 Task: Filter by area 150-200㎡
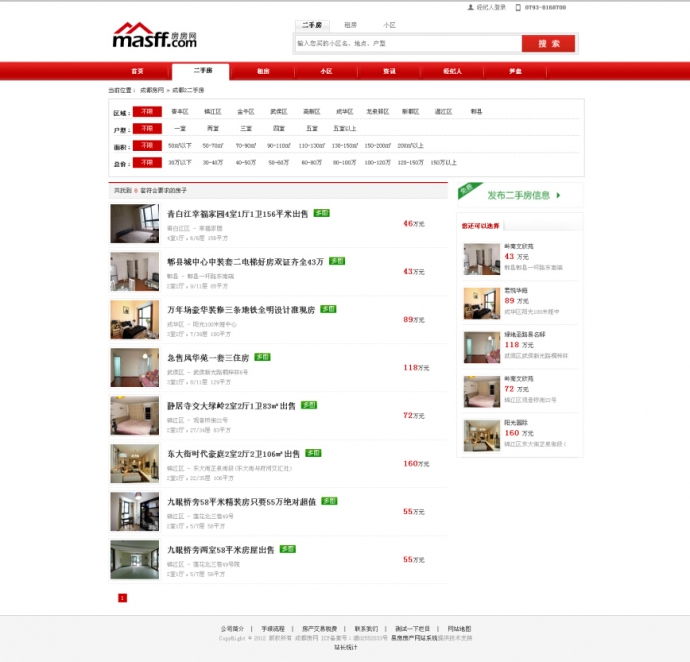point(378,146)
